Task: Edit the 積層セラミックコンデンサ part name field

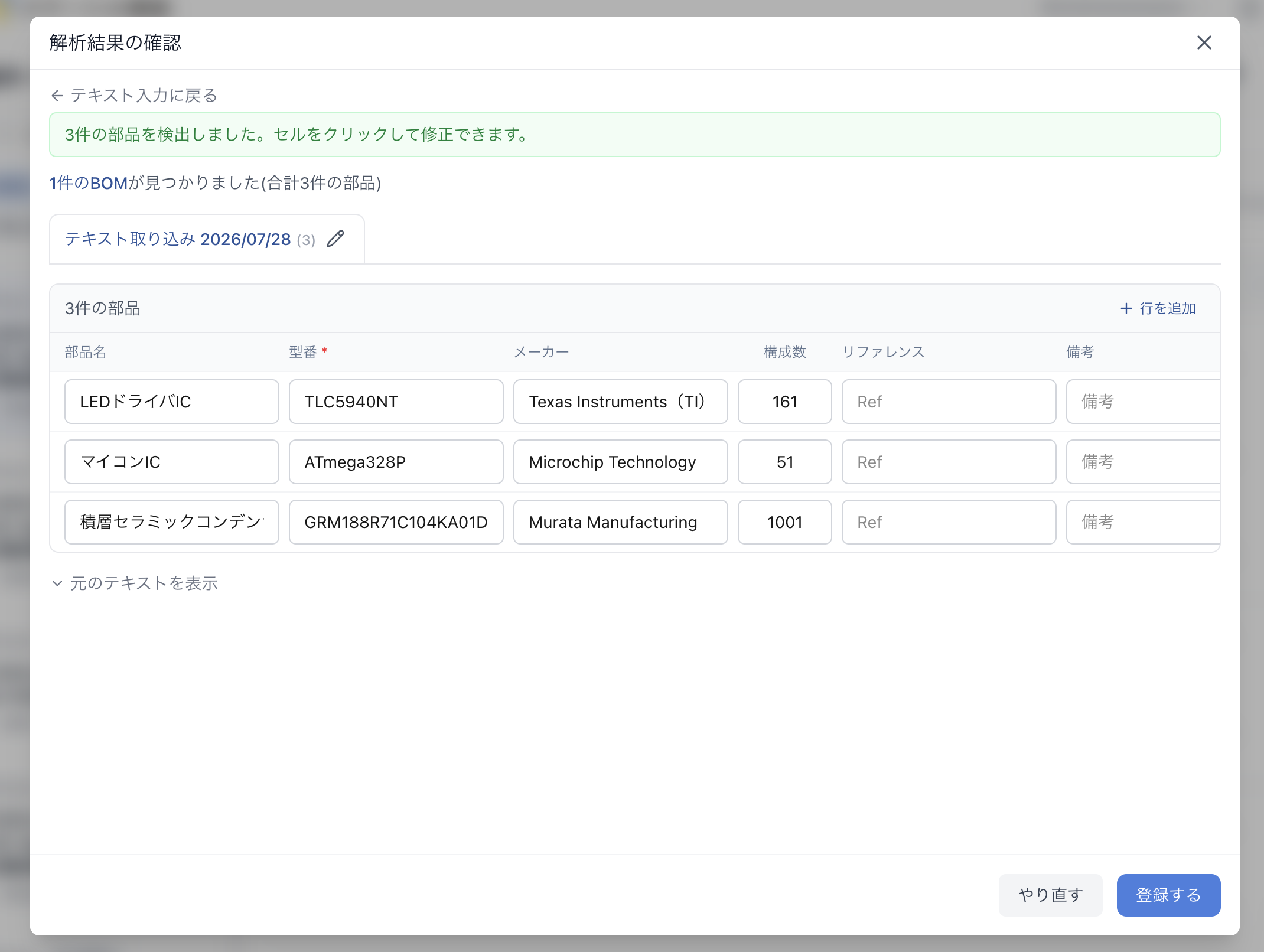Action: coord(172,522)
